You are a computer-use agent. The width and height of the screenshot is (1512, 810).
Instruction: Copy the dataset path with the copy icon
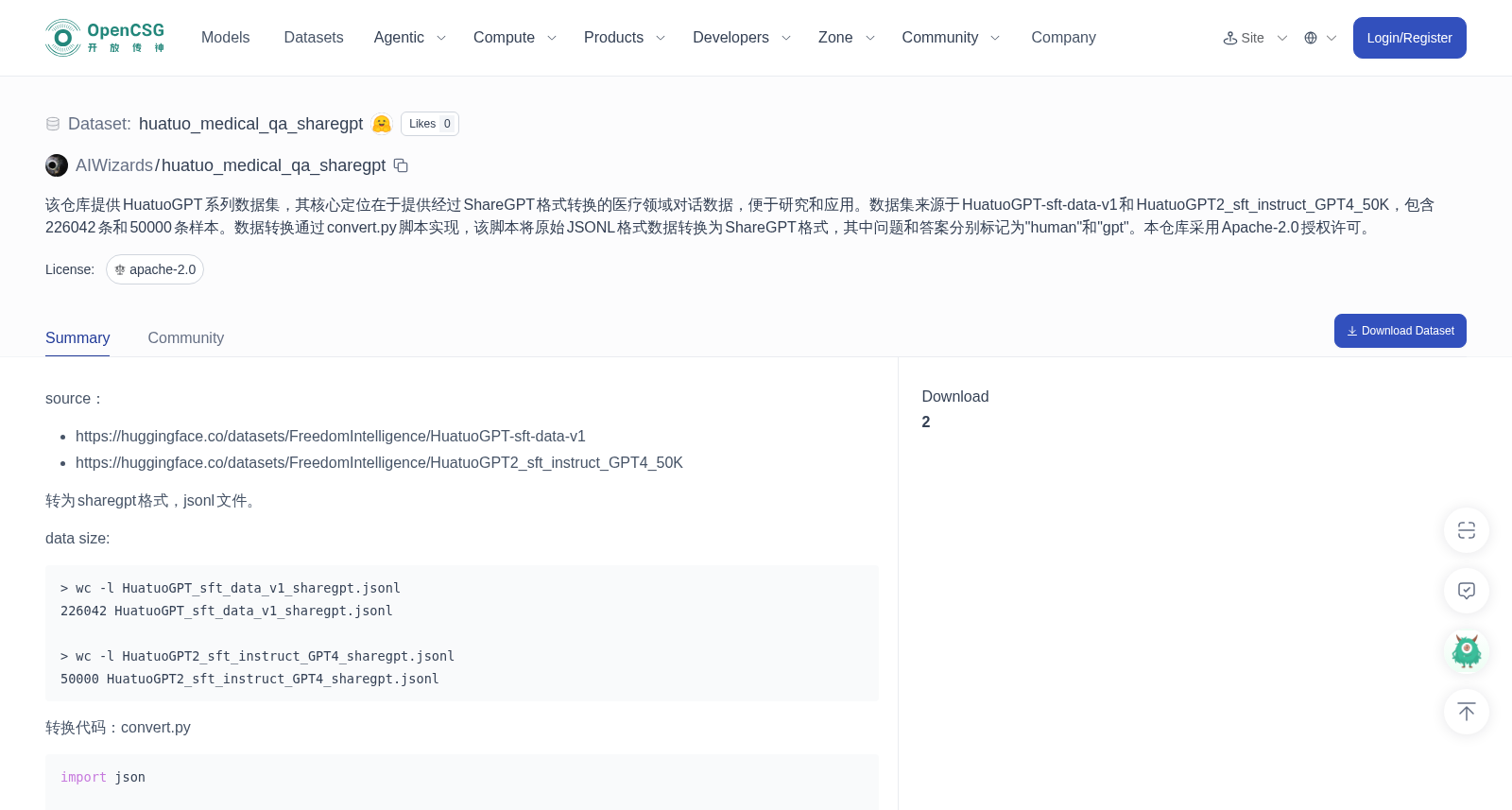click(401, 165)
